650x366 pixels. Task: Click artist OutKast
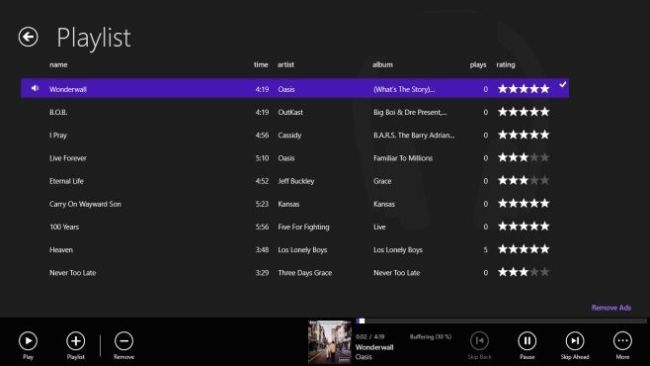[x=290, y=112]
